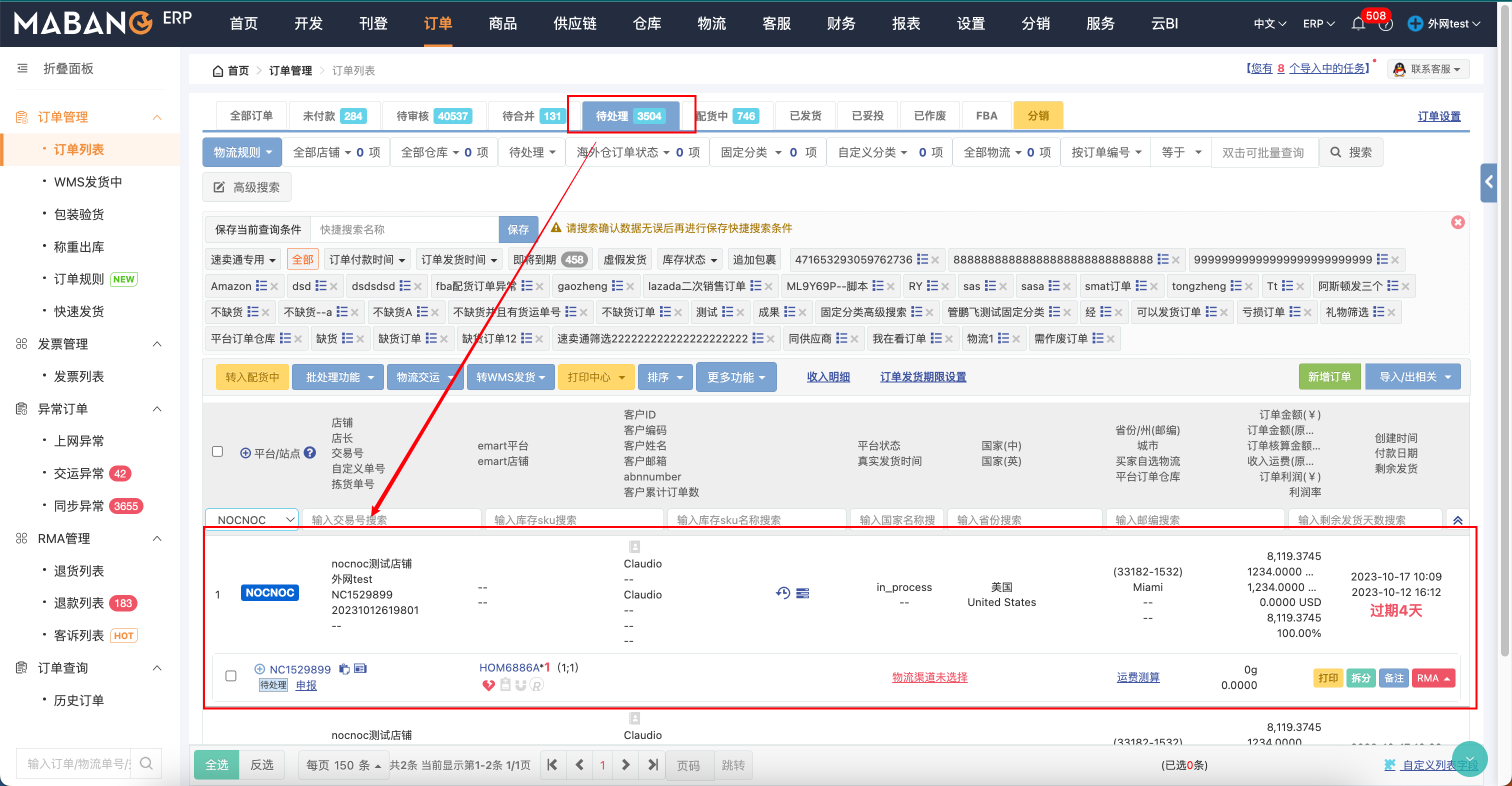Image resolution: width=1512 pixels, height=786 pixels.
Task: Go to previous page arrow
Action: click(579, 764)
